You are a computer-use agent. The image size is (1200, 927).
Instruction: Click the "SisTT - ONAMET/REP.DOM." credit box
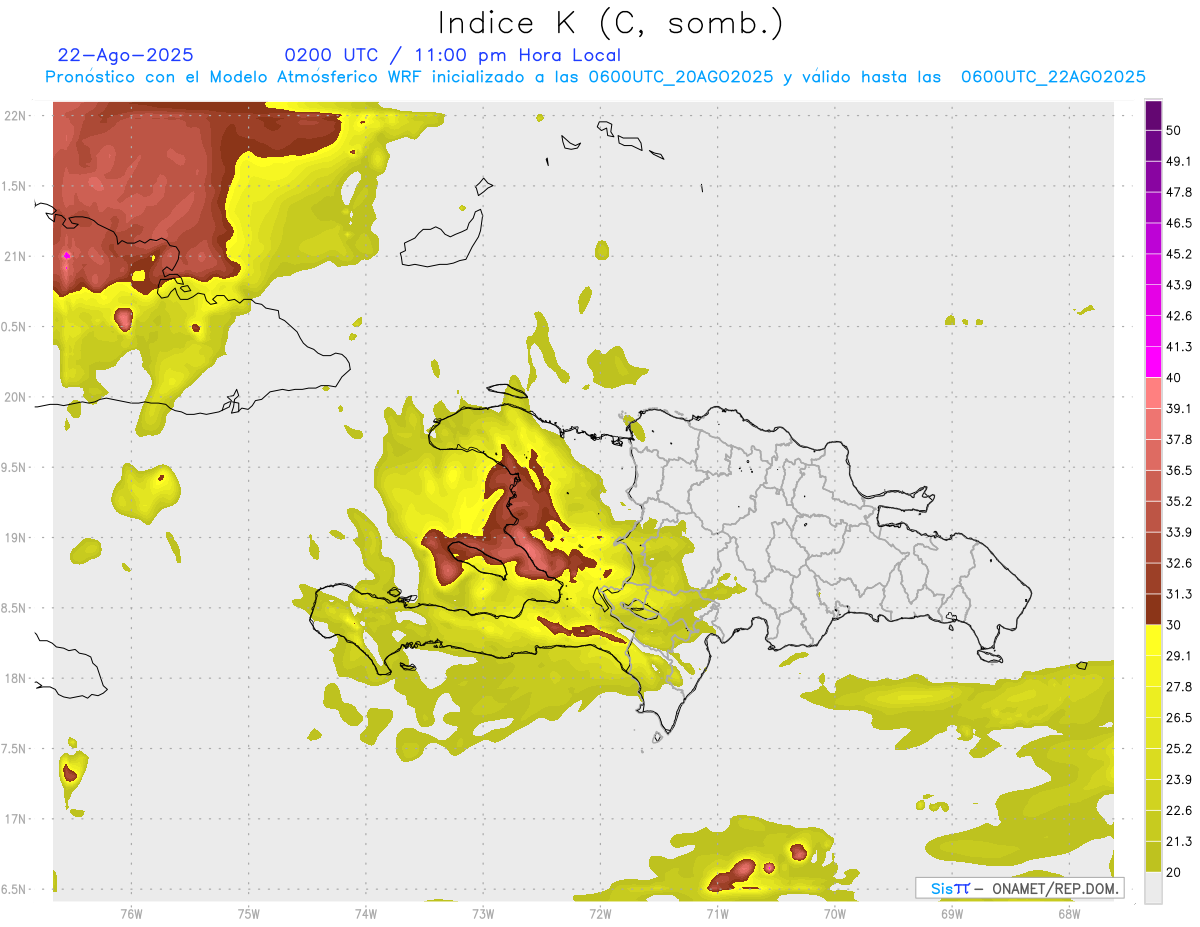(1019, 888)
